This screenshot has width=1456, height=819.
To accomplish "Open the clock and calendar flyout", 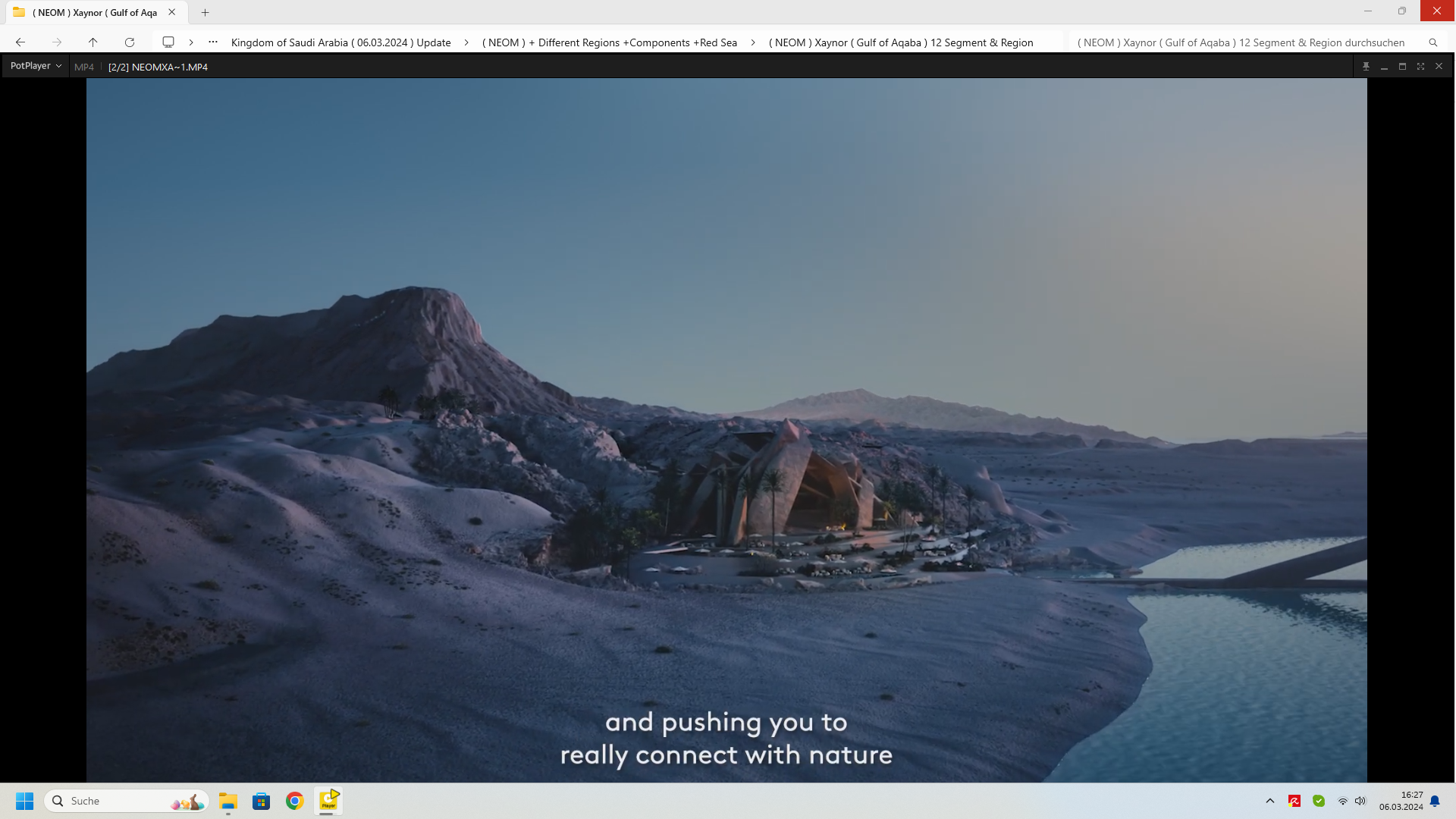I will click(x=1401, y=801).
